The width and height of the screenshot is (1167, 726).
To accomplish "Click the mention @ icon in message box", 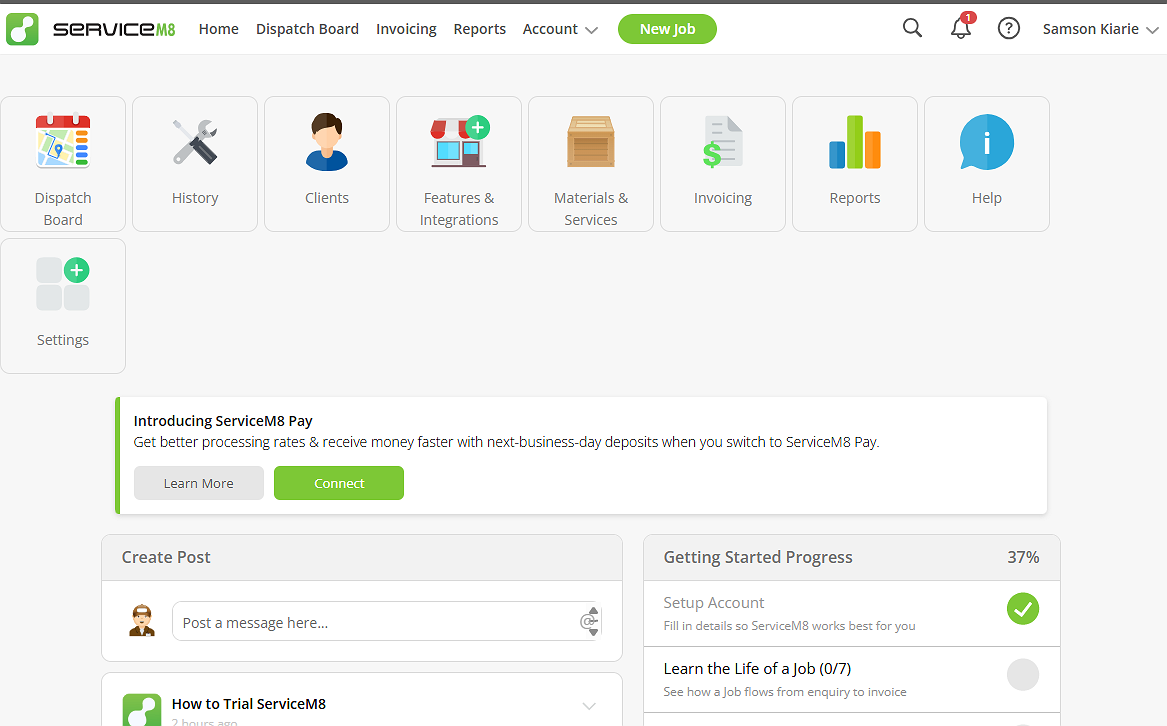I will pos(587,621).
